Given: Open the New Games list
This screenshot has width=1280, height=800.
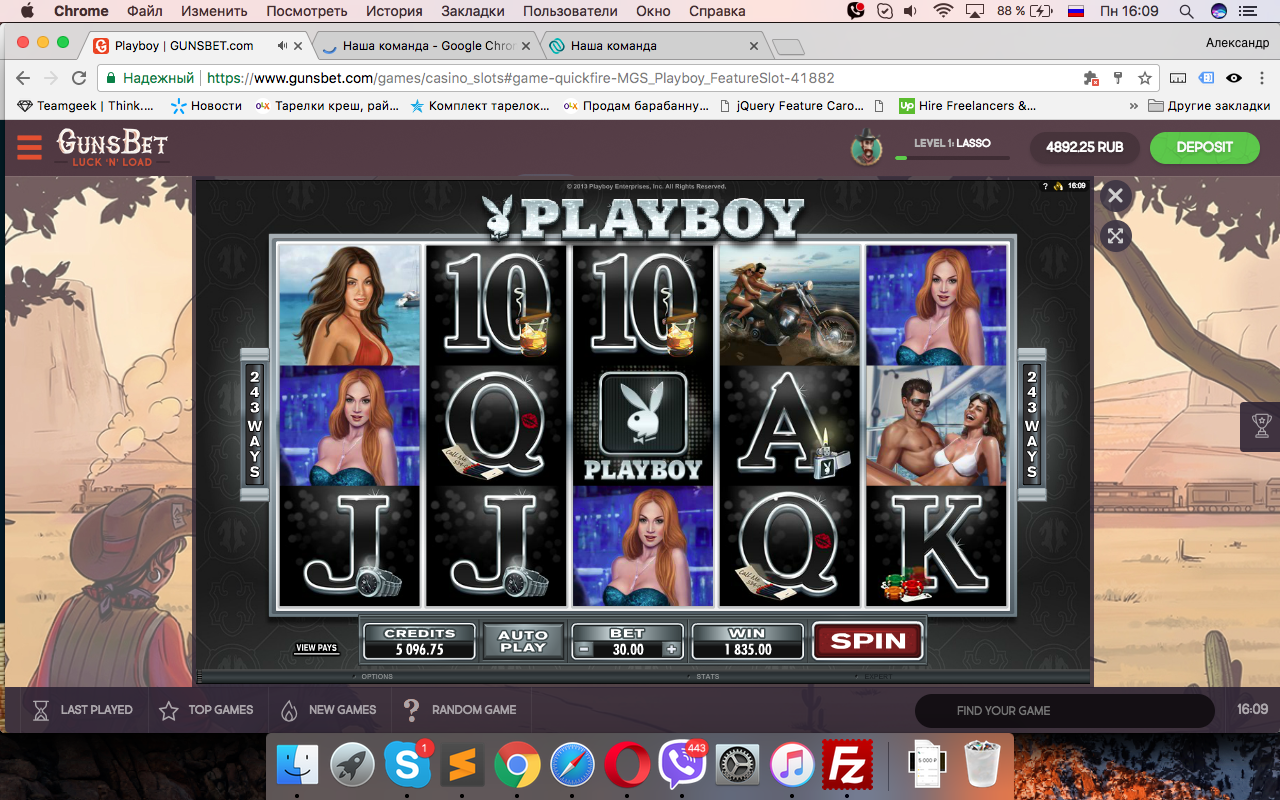Looking at the screenshot, I should 329,710.
